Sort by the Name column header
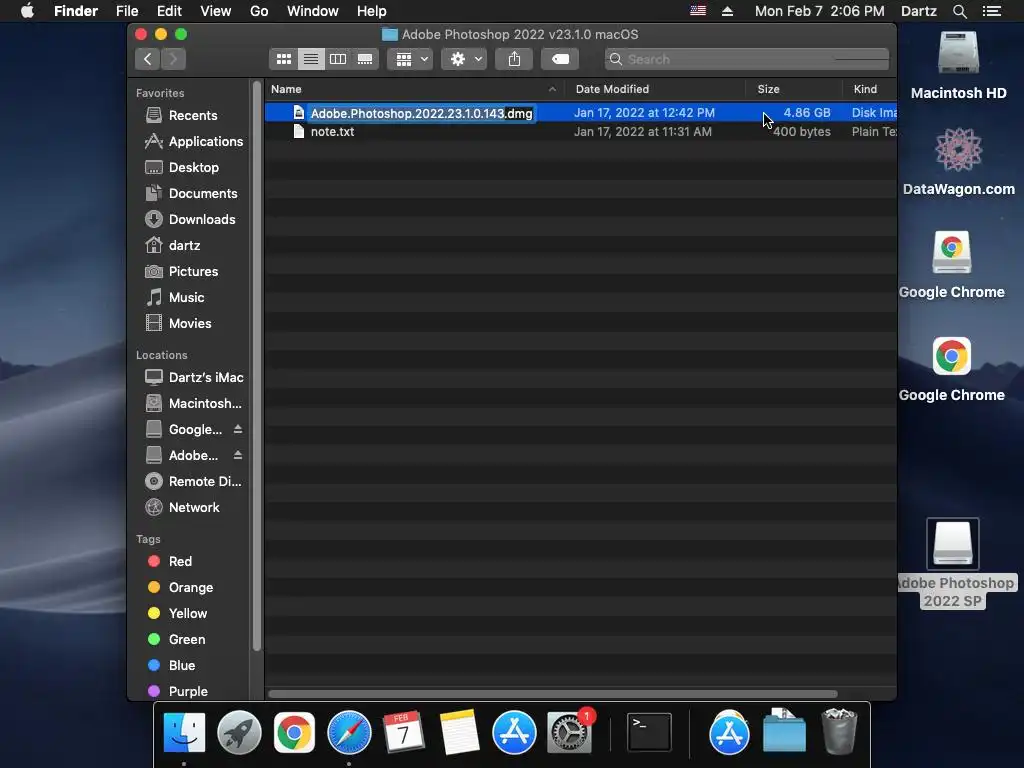This screenshot has height=768, width=1024. pos(415,89)
